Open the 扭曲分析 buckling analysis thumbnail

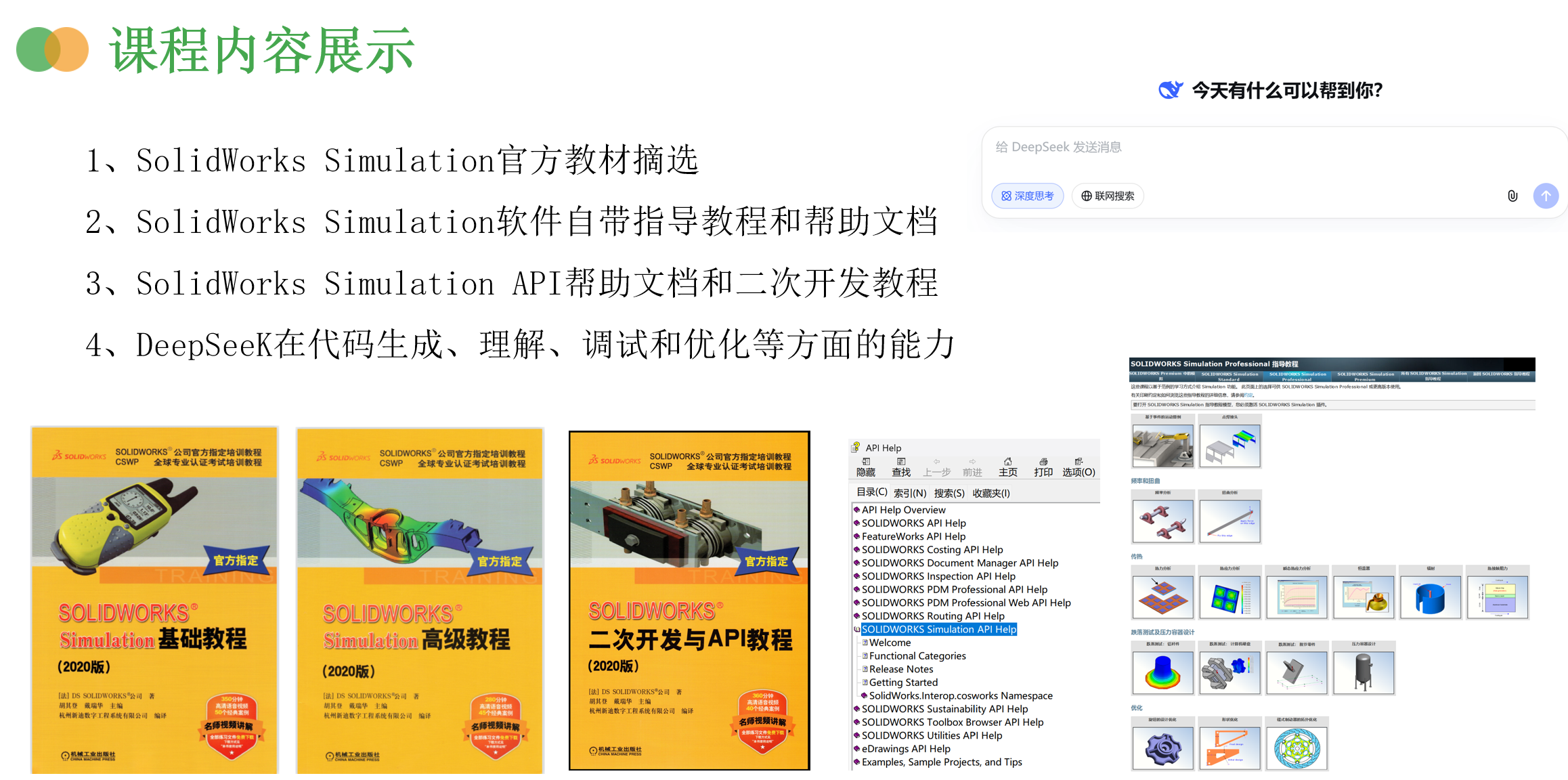tap(1229, 521)
